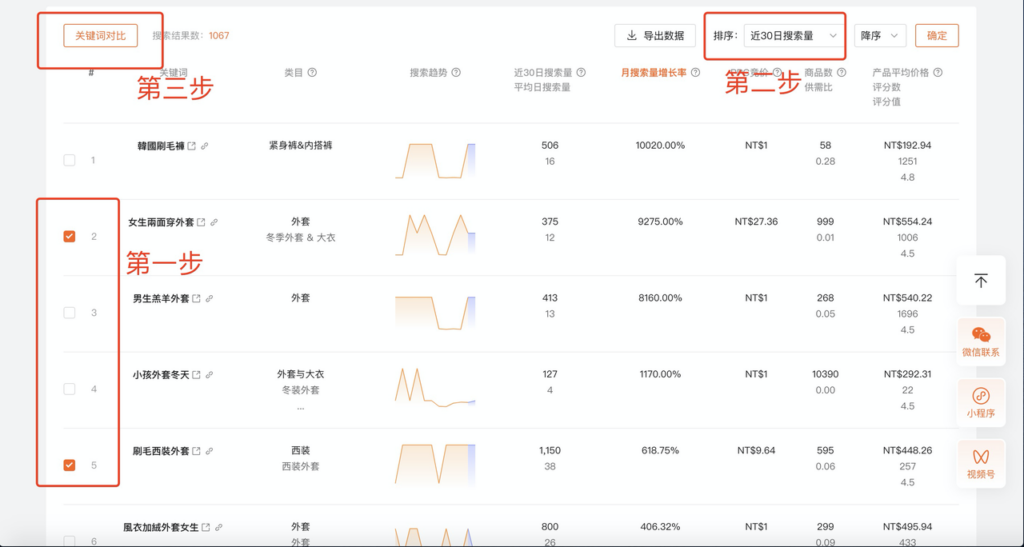
Task: Sort by 月搜索量增长率 column header
Action: pos(653,72)
